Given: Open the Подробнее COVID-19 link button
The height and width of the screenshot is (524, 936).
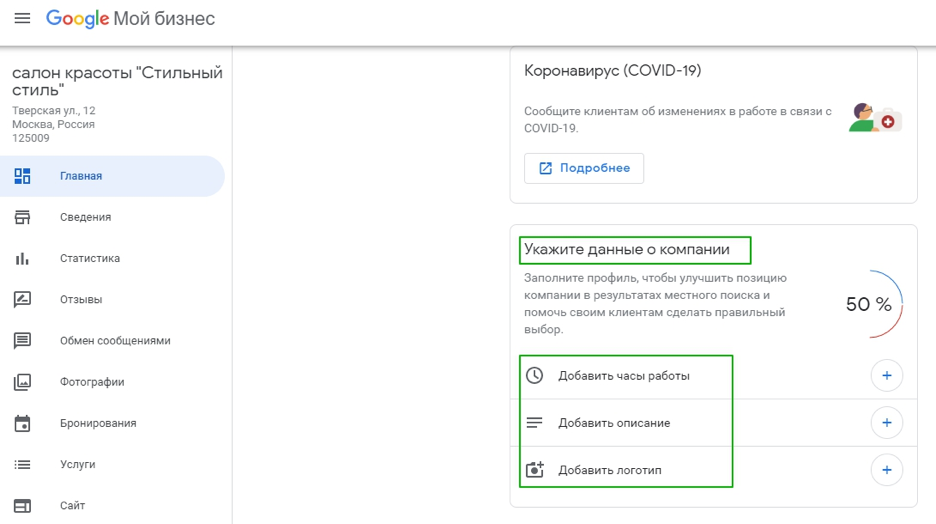Looking at the screenshot, I should 584,168.
